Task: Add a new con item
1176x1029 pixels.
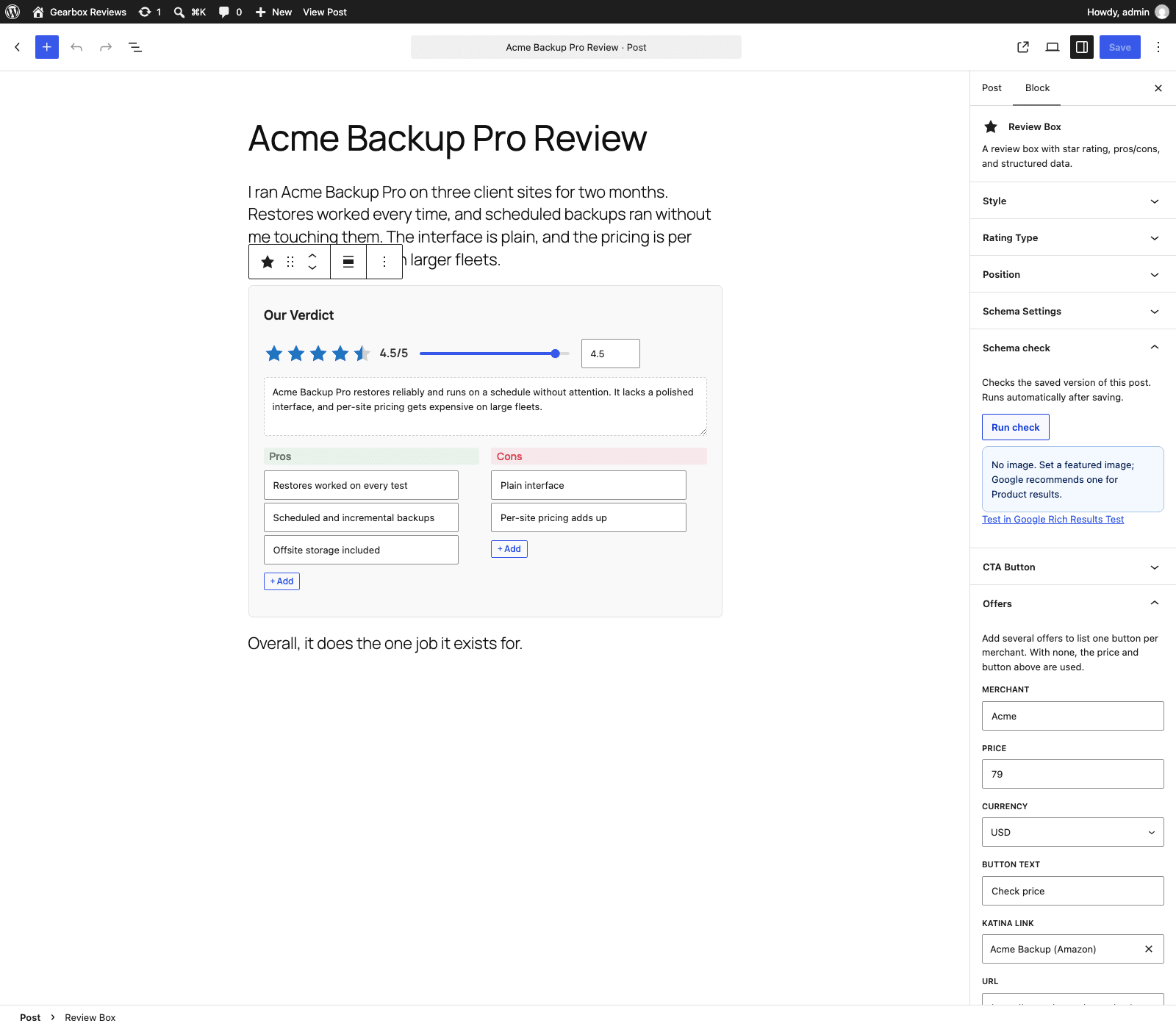Action: coord(509,549)
